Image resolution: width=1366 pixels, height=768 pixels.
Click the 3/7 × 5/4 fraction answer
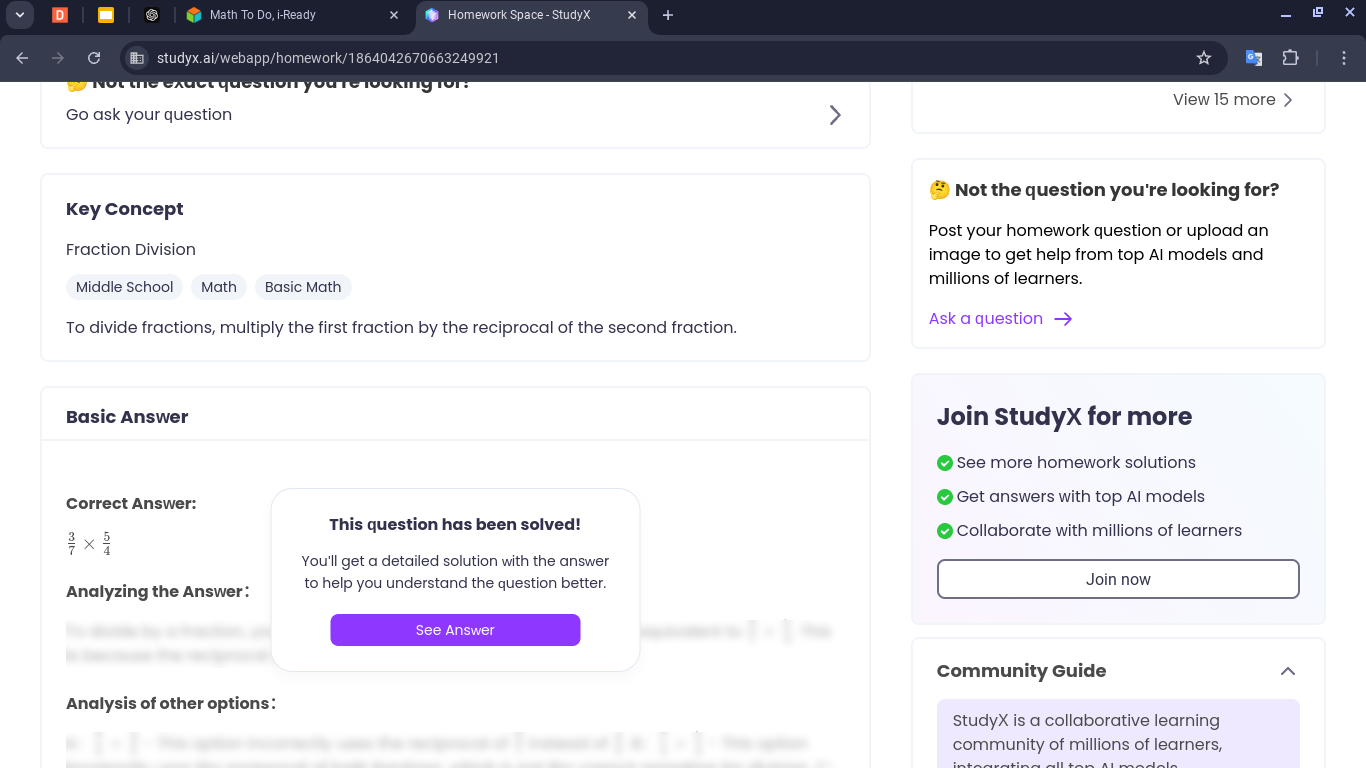tap(89, 544)
